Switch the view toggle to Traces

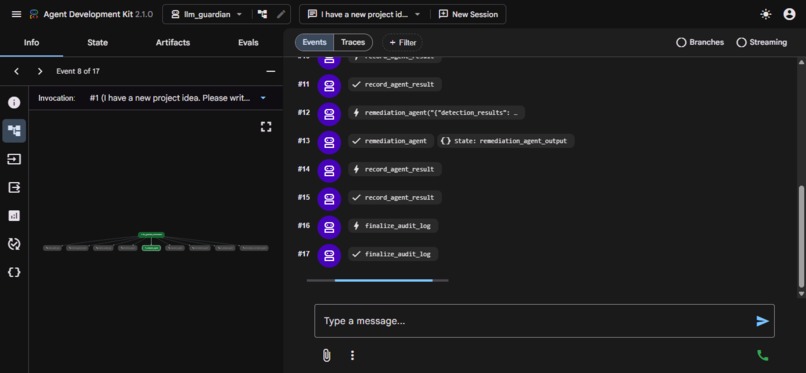click(353, 42)
